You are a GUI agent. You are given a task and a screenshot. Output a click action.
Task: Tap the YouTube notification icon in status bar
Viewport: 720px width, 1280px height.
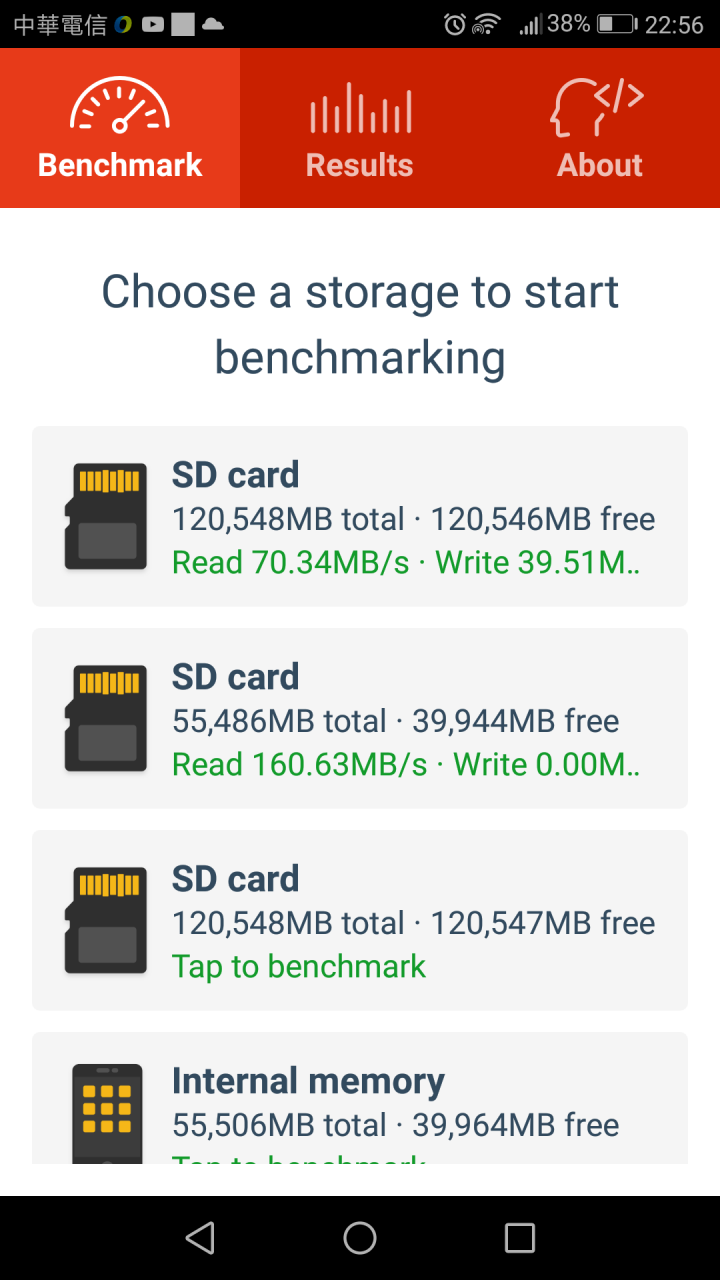152,24
